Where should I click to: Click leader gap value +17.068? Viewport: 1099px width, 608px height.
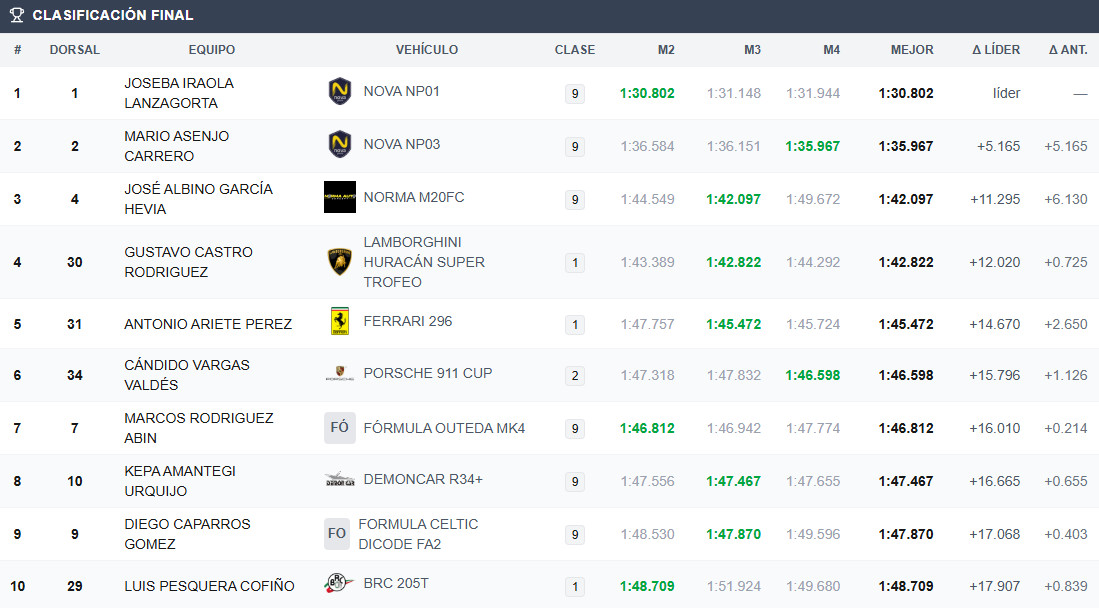coord(995,534)
